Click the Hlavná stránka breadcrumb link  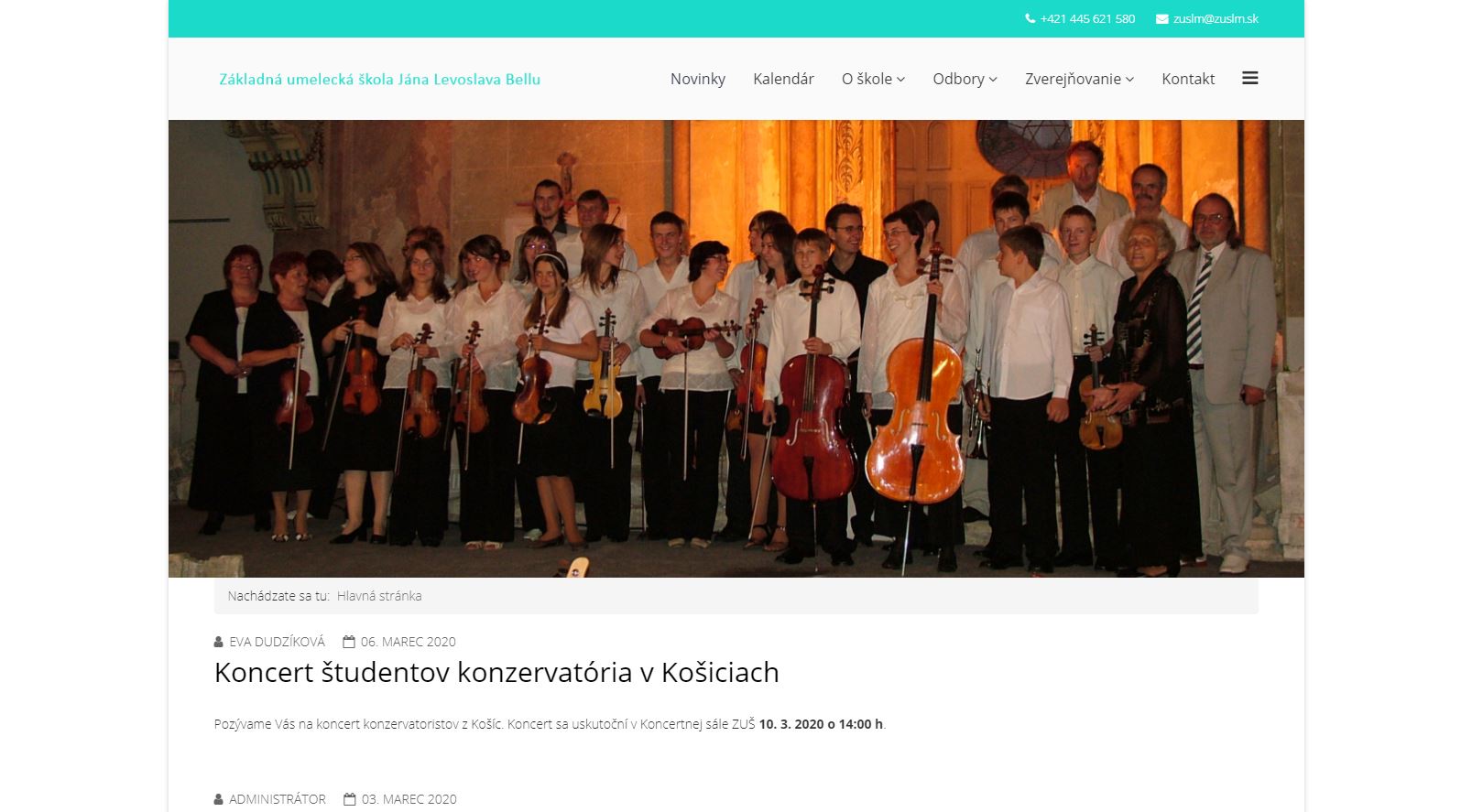pos(379,596)
